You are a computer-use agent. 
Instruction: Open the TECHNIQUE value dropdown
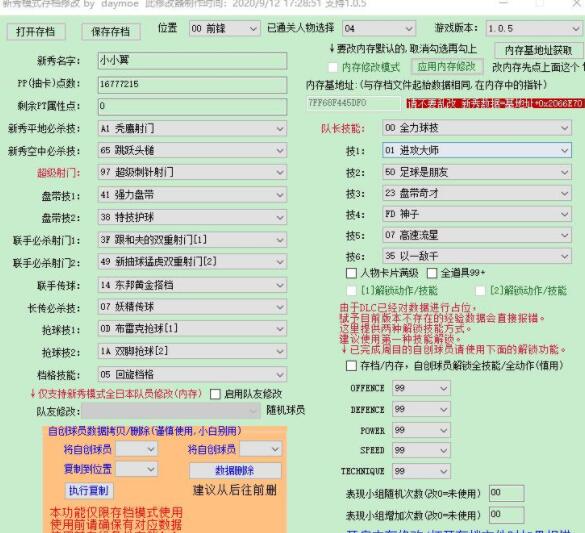tap(421, 471)
